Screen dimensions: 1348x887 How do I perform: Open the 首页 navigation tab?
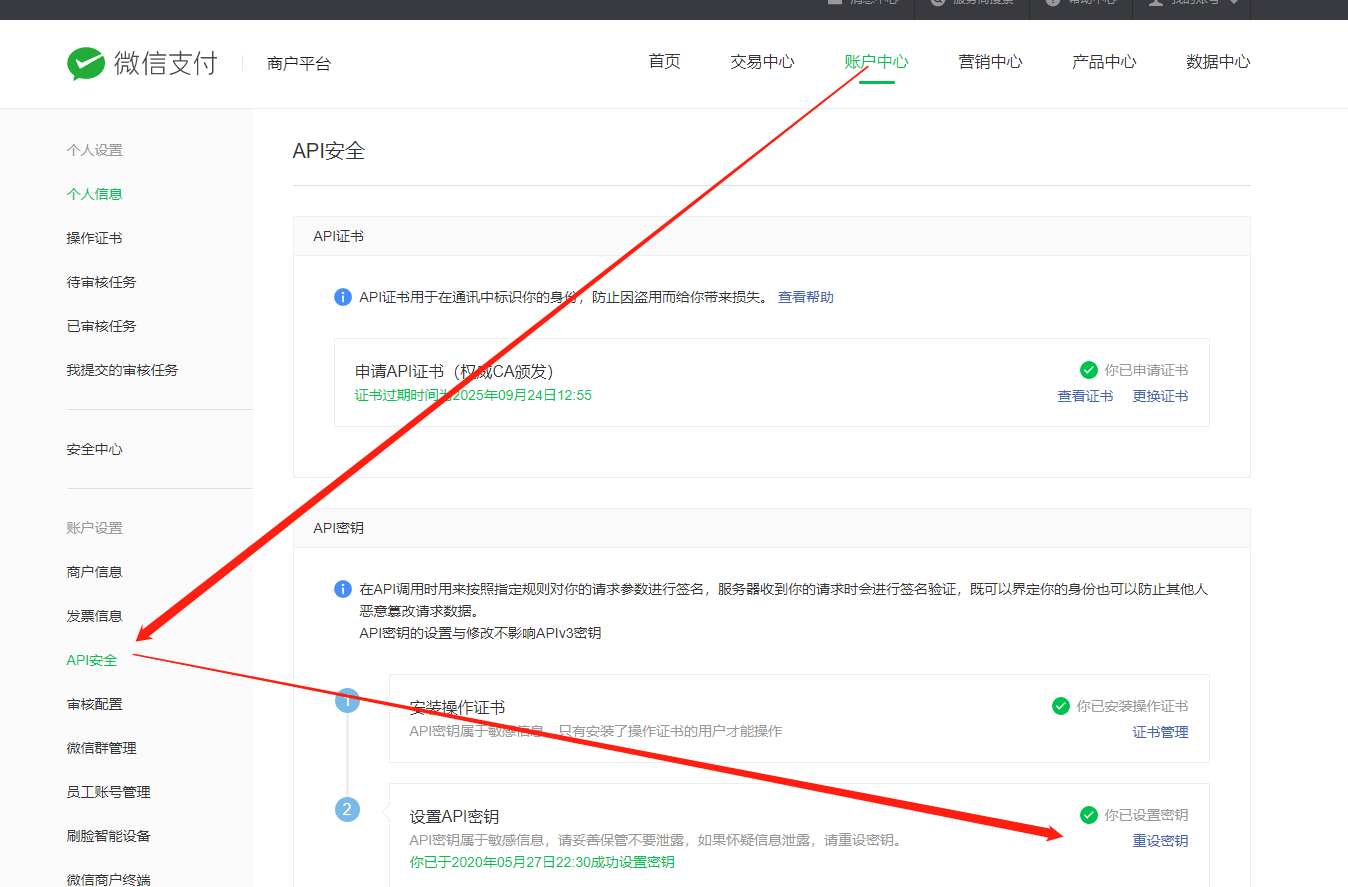tap(664, 62)
